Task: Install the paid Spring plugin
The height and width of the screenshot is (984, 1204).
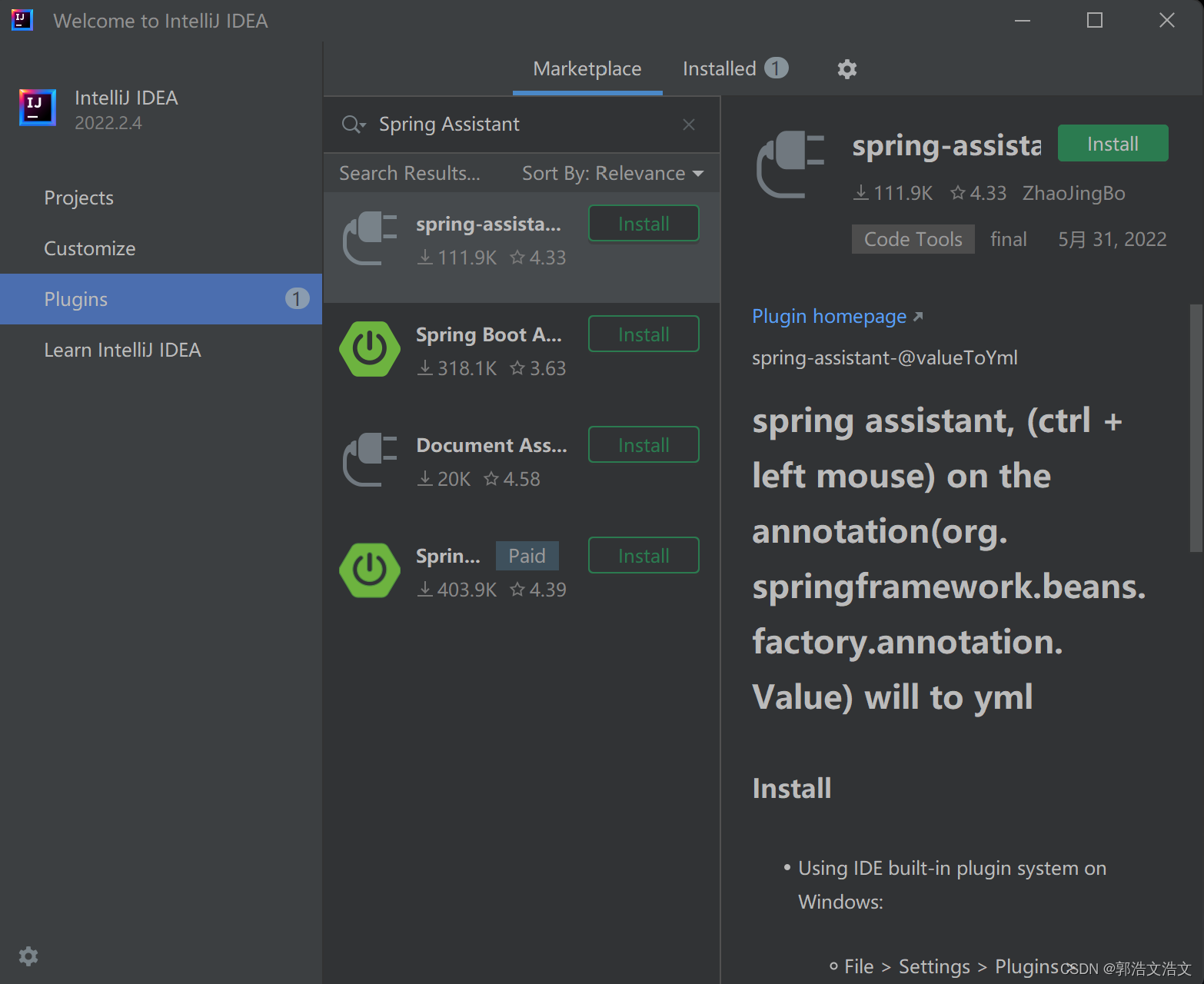Action: [x=644, y=556]
